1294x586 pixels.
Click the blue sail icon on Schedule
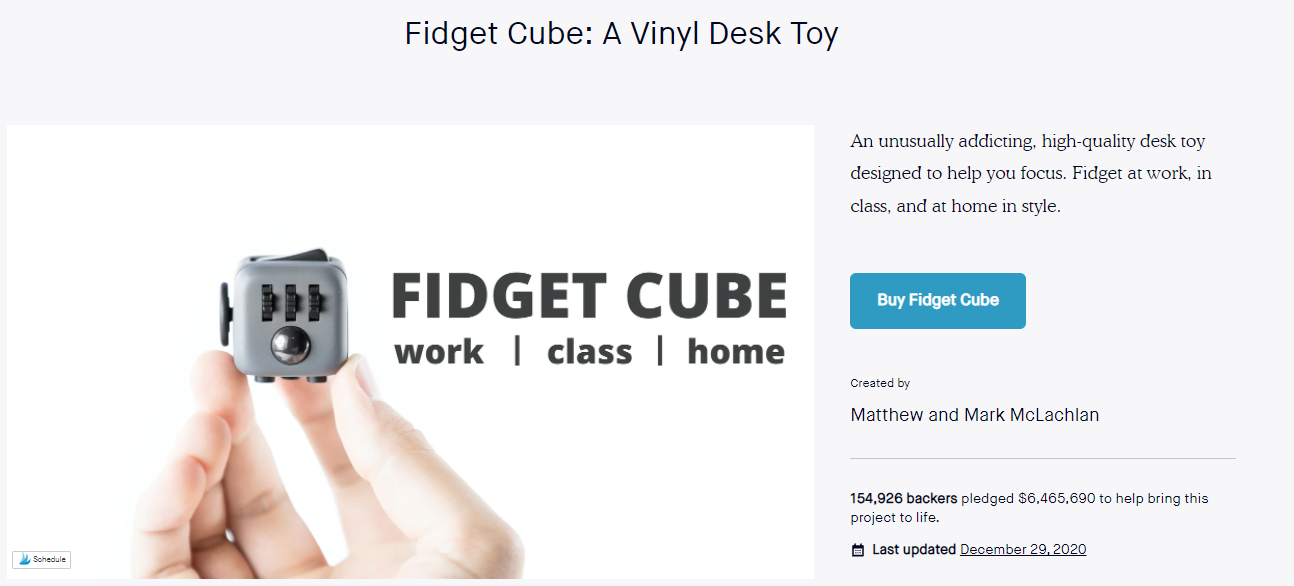(x=24, y=560)
